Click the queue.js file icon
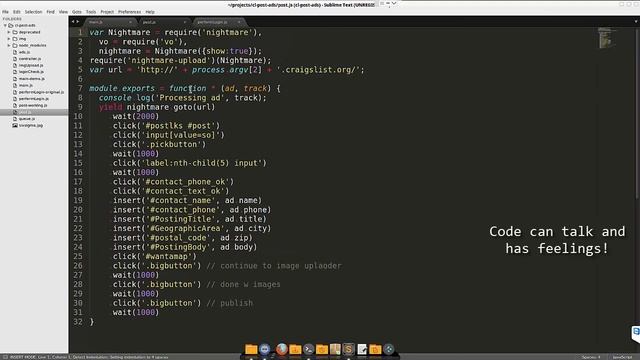The height and width of the screenshot is (360, 640). (x=15, y=119)
